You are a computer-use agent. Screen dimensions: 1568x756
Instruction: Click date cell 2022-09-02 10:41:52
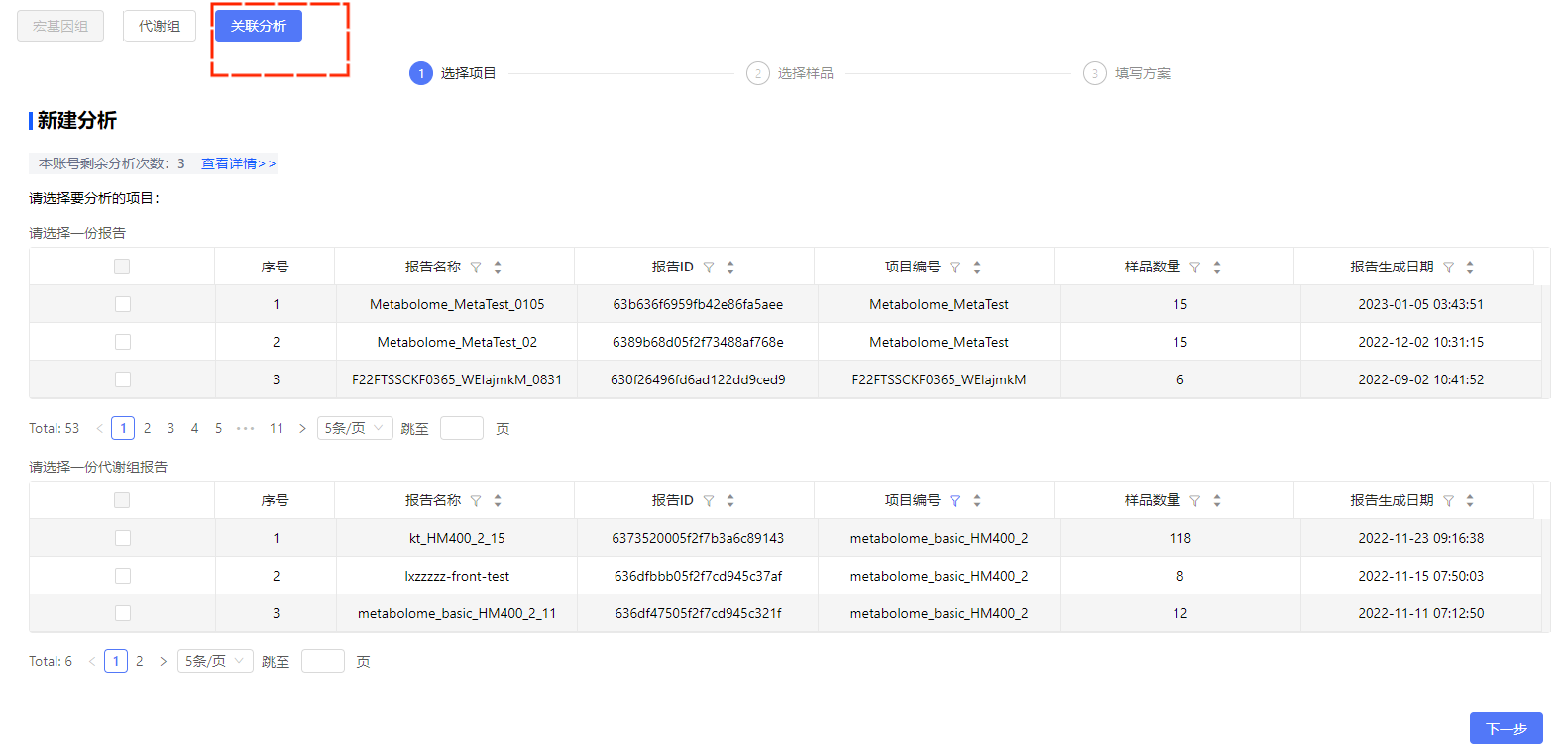(x=1420, y=379)
